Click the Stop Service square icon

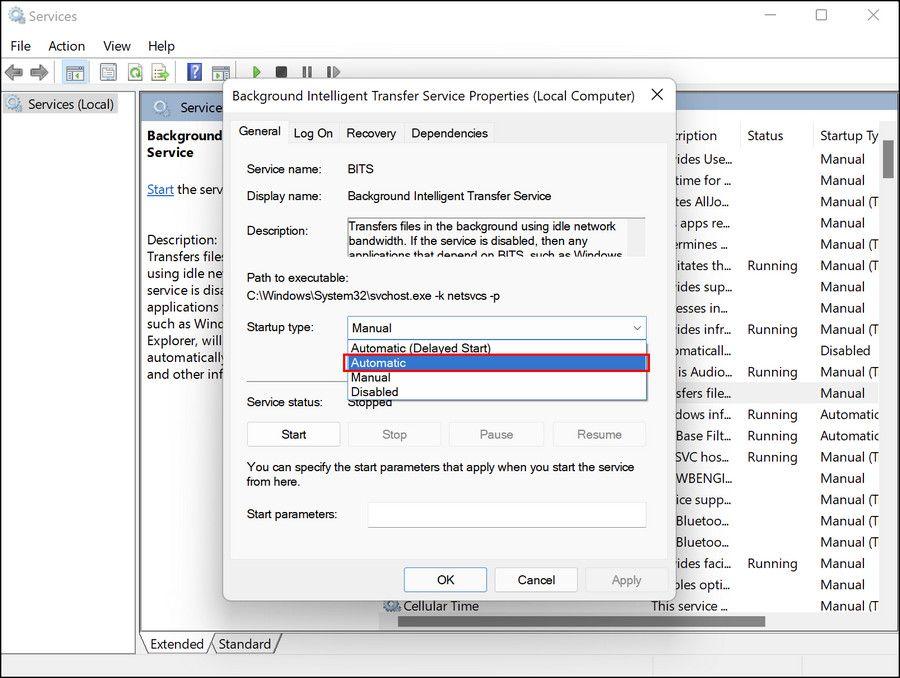(x=282, y=73)
